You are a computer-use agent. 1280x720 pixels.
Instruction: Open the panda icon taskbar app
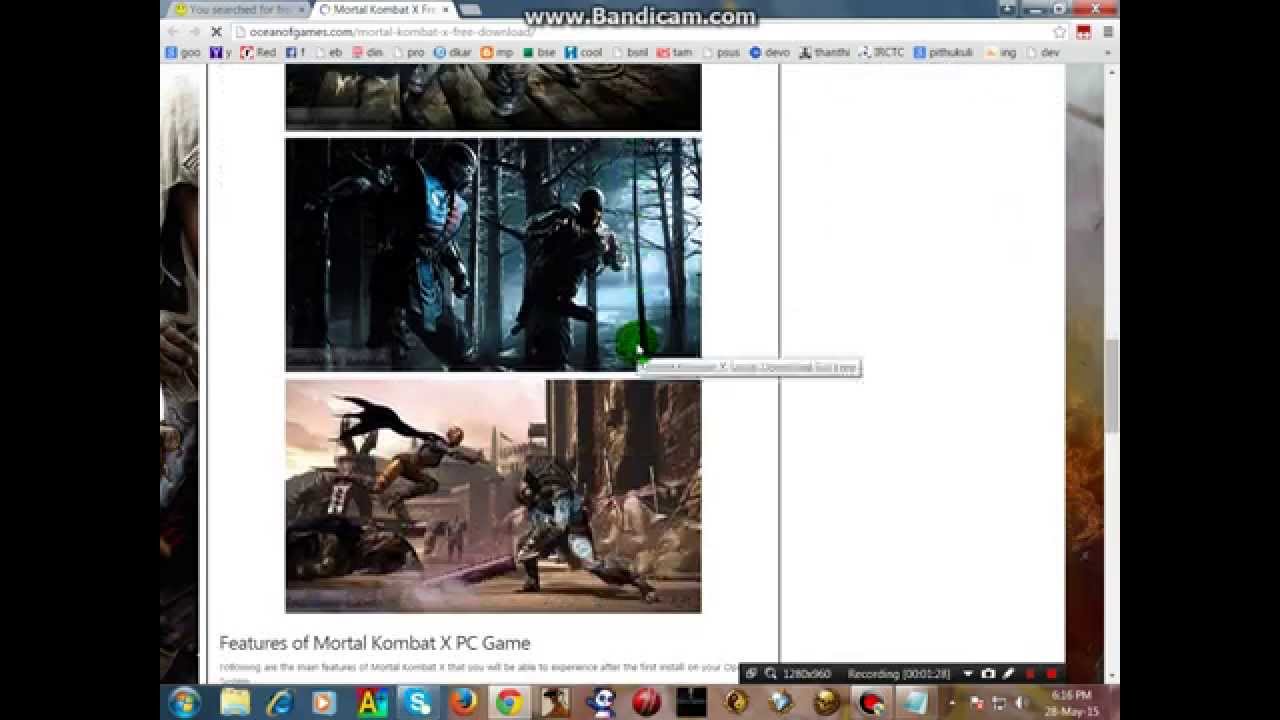pos(600,702)
